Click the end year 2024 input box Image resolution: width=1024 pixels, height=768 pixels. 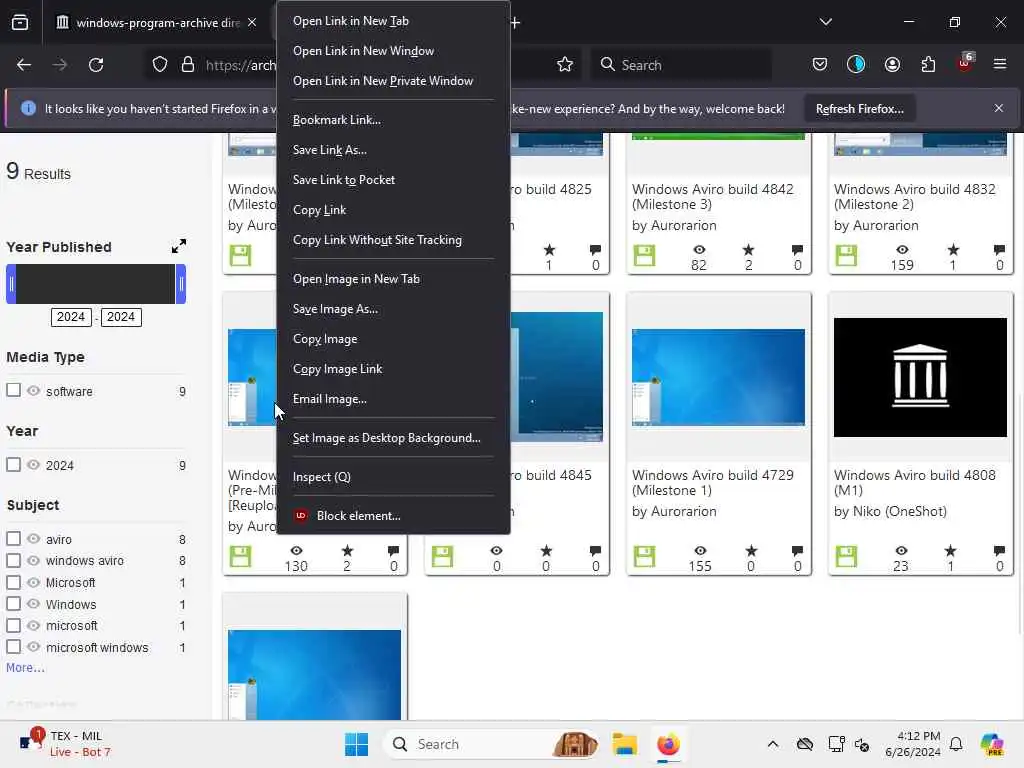tap(121, 317)
